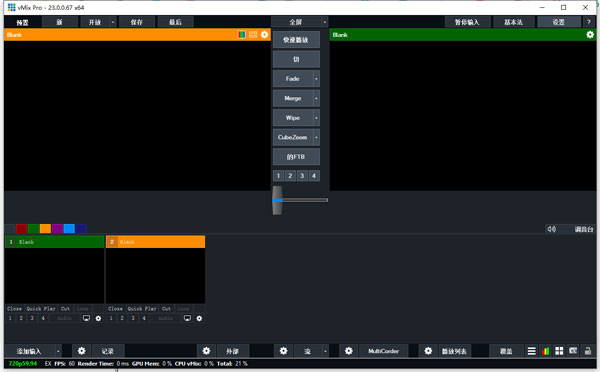Toggle overlay 1 on input 1 tile

(10, 318)
